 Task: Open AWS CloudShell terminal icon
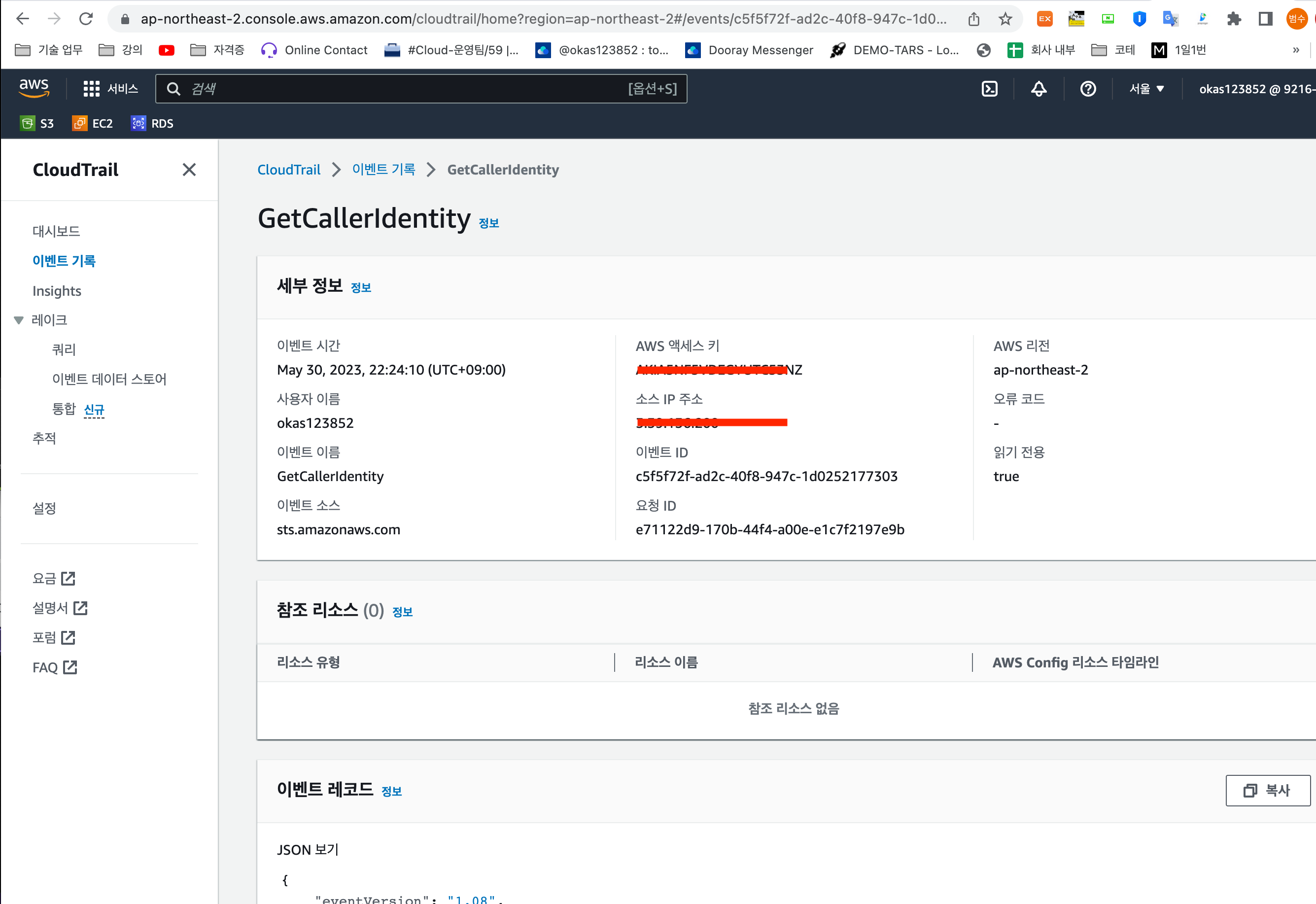989,89
